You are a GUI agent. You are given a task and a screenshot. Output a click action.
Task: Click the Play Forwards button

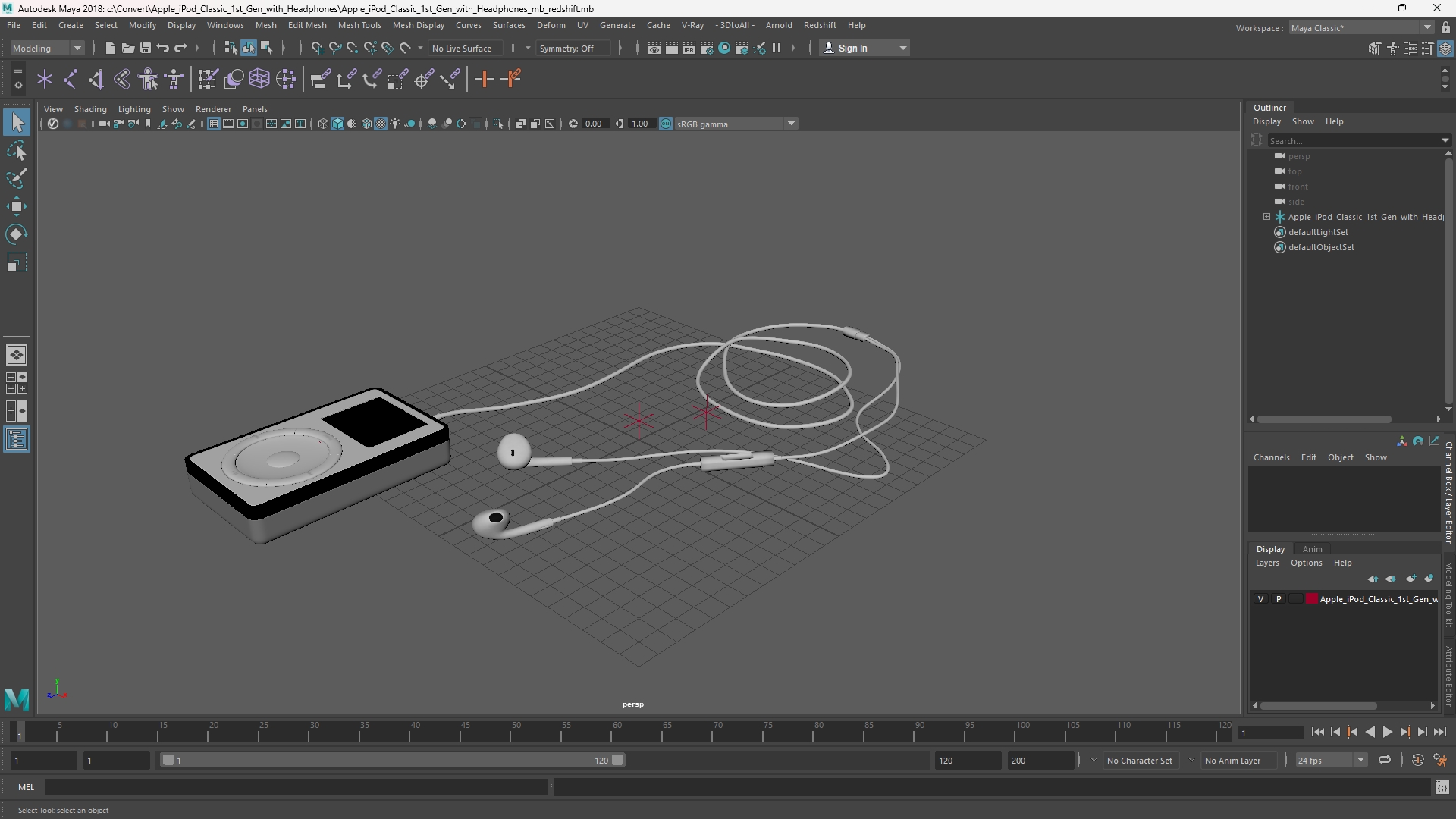[1387, 732]
